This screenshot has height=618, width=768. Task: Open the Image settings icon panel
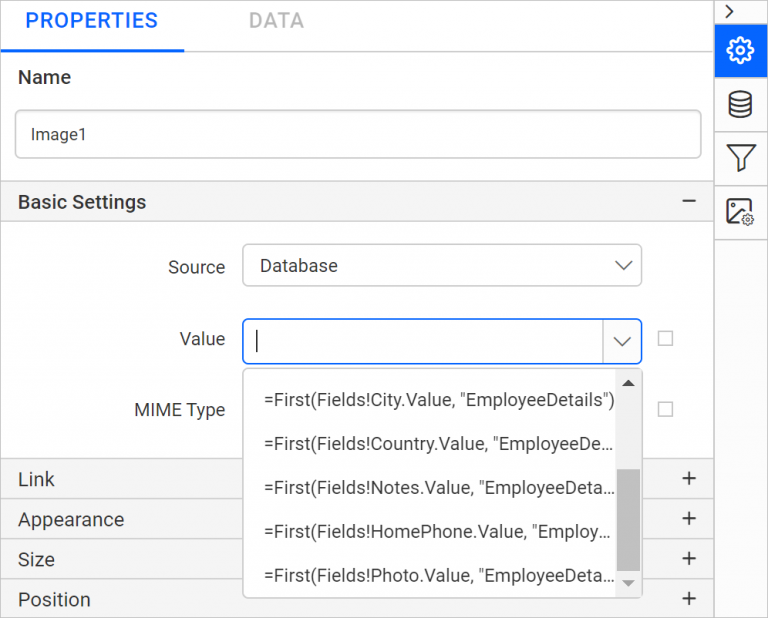click(x=741, y=212)
